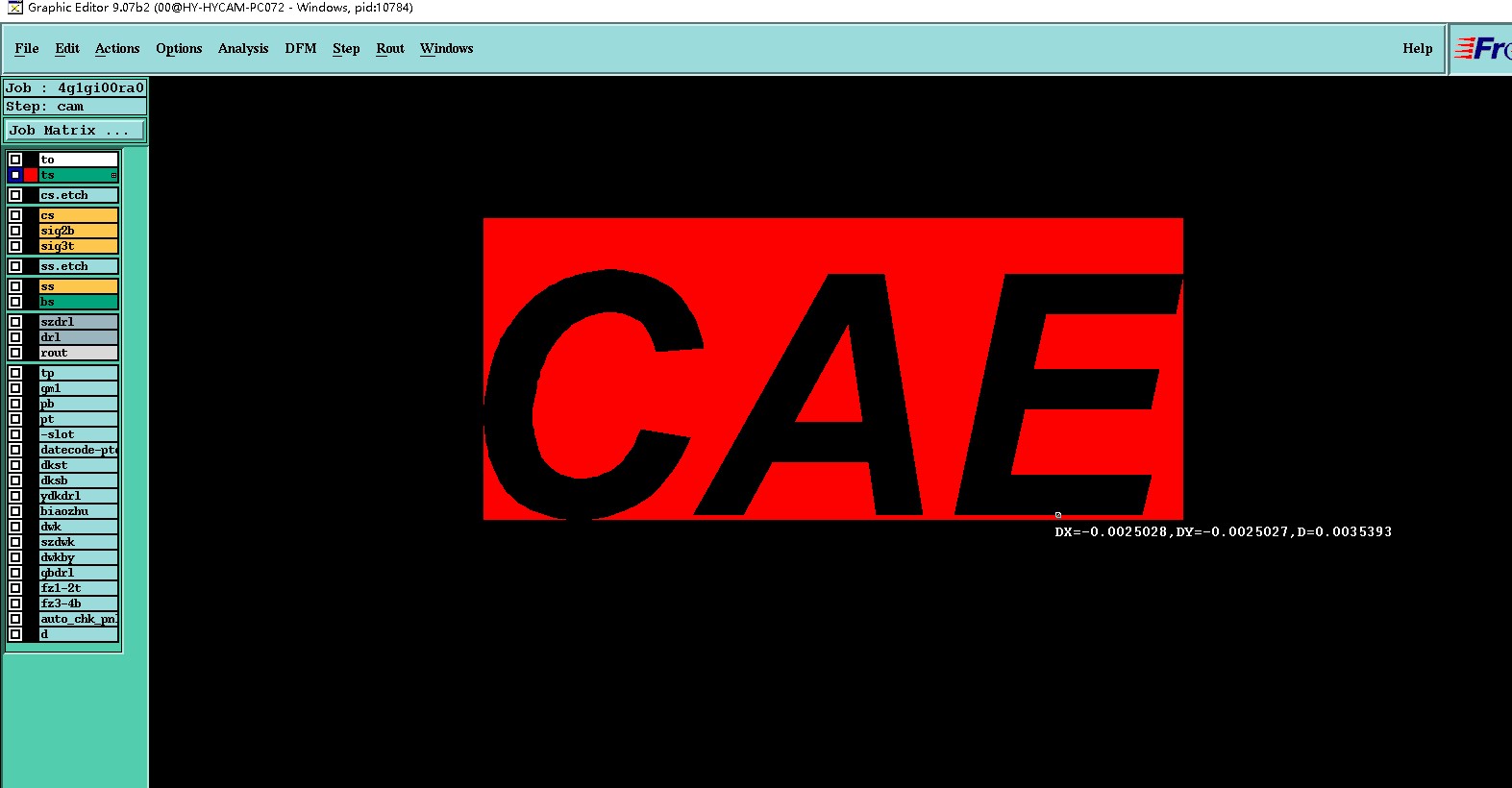
Task: Open the Analysis menu
Action: click(243, 48)
